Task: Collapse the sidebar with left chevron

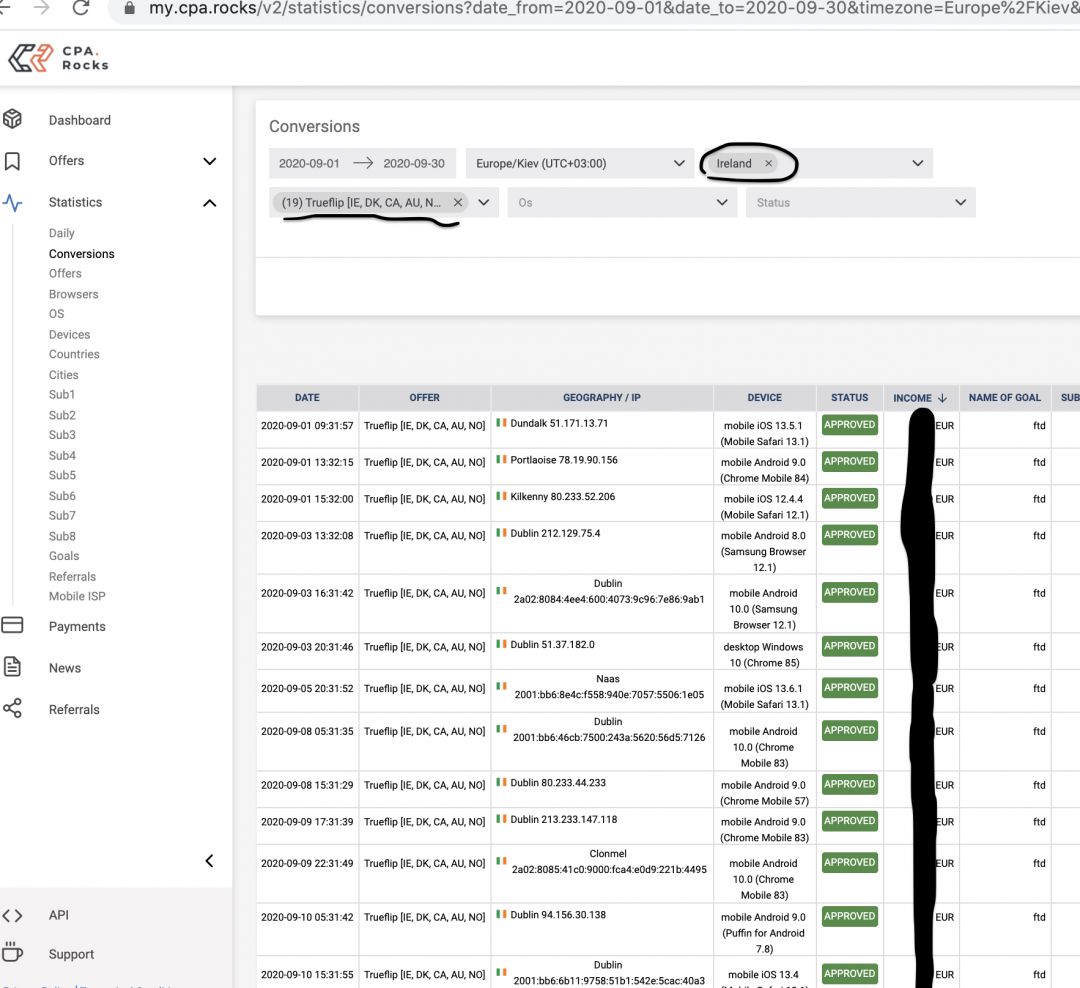Action: [209, 861]
